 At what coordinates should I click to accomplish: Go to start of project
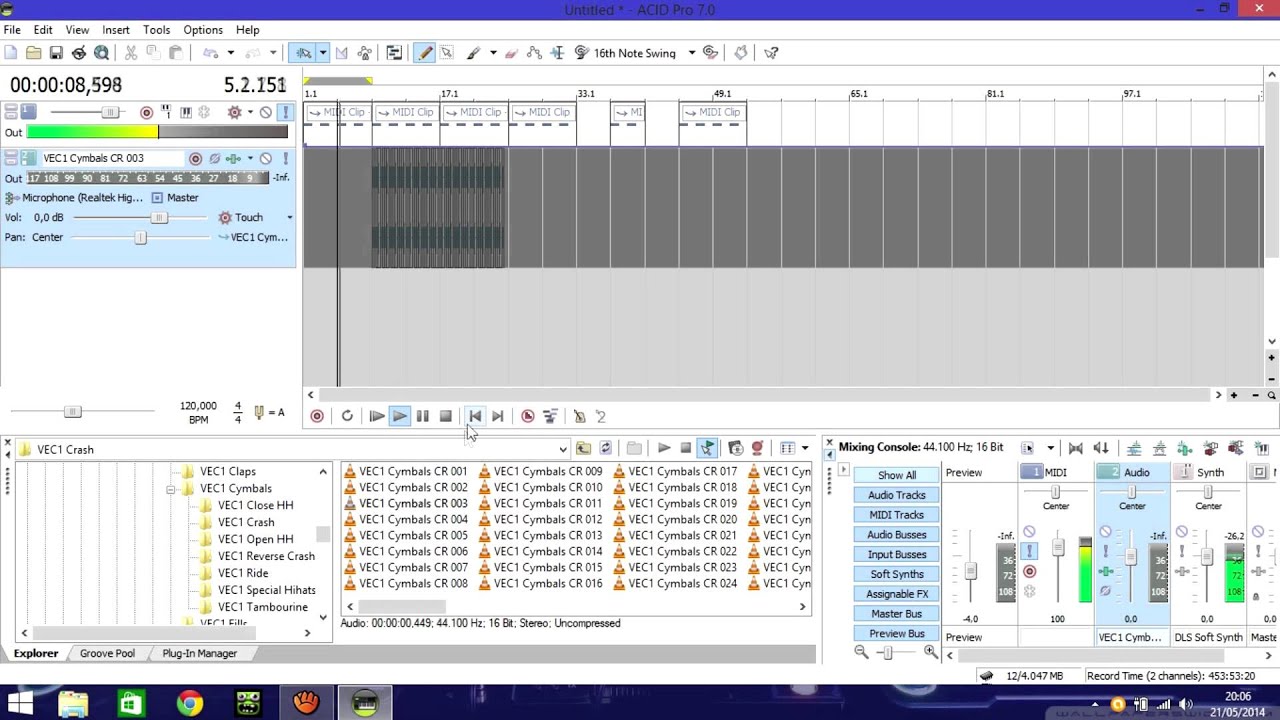coord(475,416)
